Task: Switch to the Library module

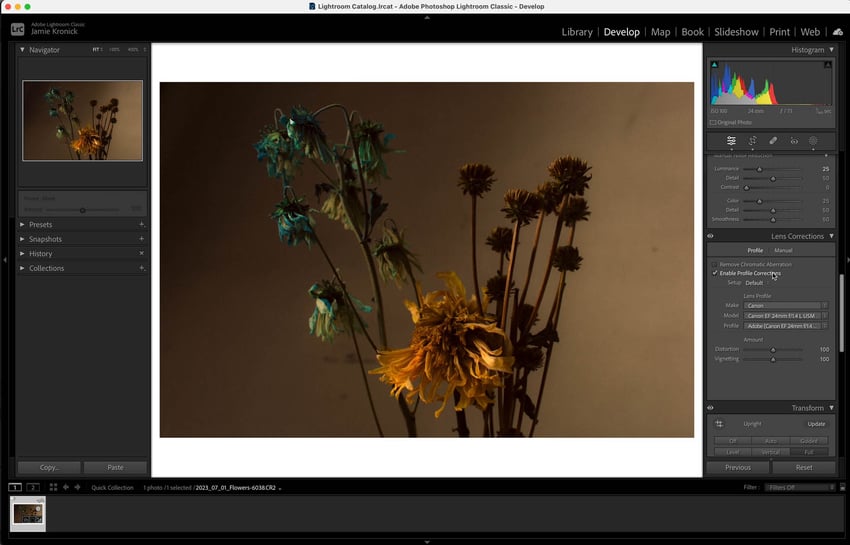Action: [577, 32]
